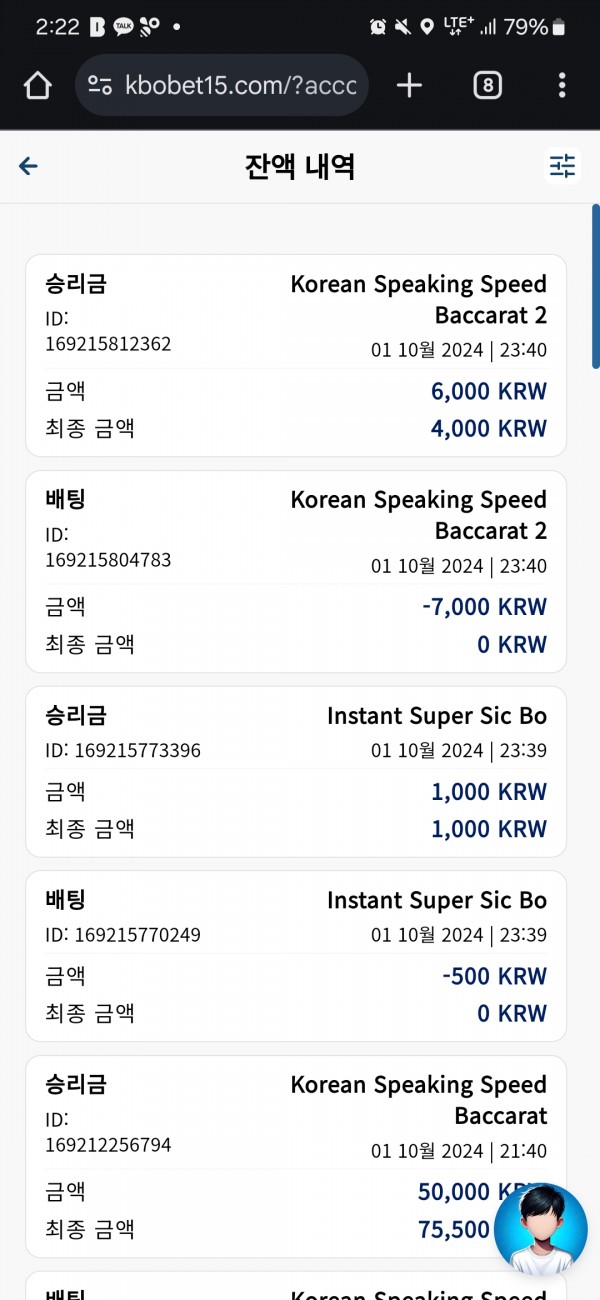Image resolution: width=600 pixels, height=1300 pixels.
Task: Select the -500 KRW 배팅 entry
Action: [296, 956]
